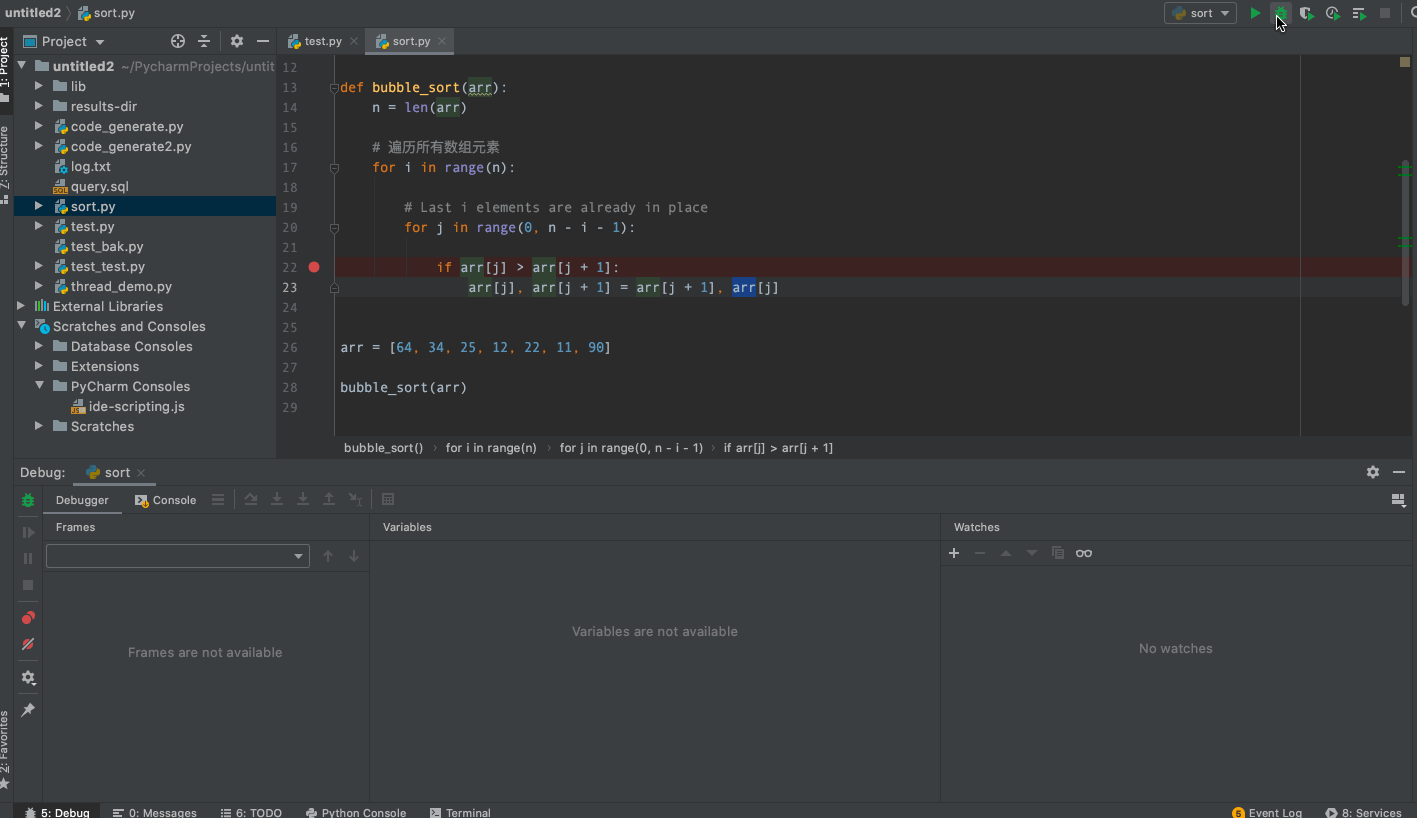Expand External Libraries node
This screenshot has height=818, width=1417.
click(x=21, y=306)
